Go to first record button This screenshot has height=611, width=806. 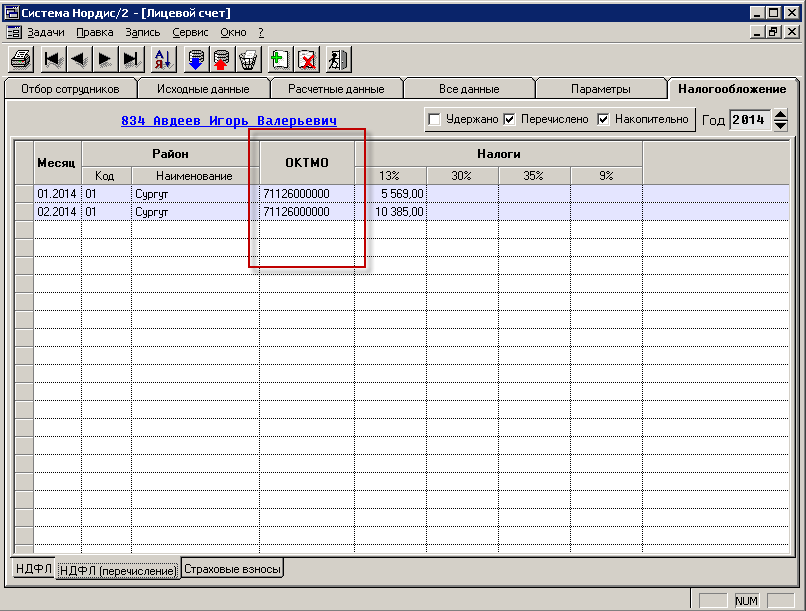click(x=53, y=60)
